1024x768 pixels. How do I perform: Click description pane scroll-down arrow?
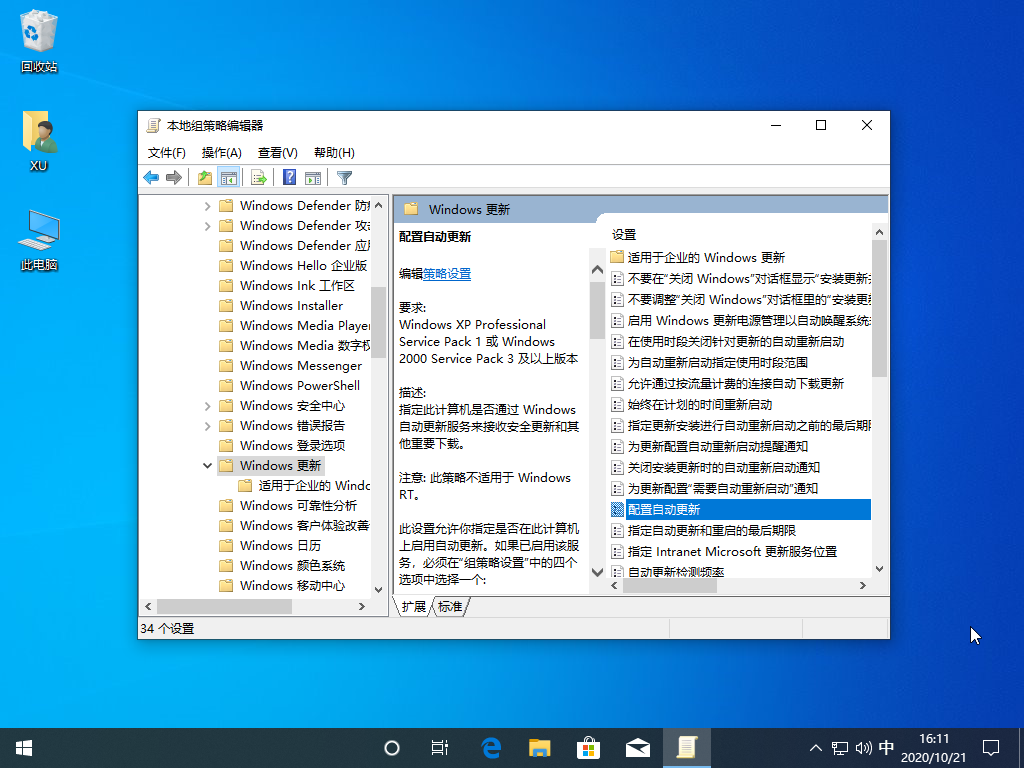point(597,572)
